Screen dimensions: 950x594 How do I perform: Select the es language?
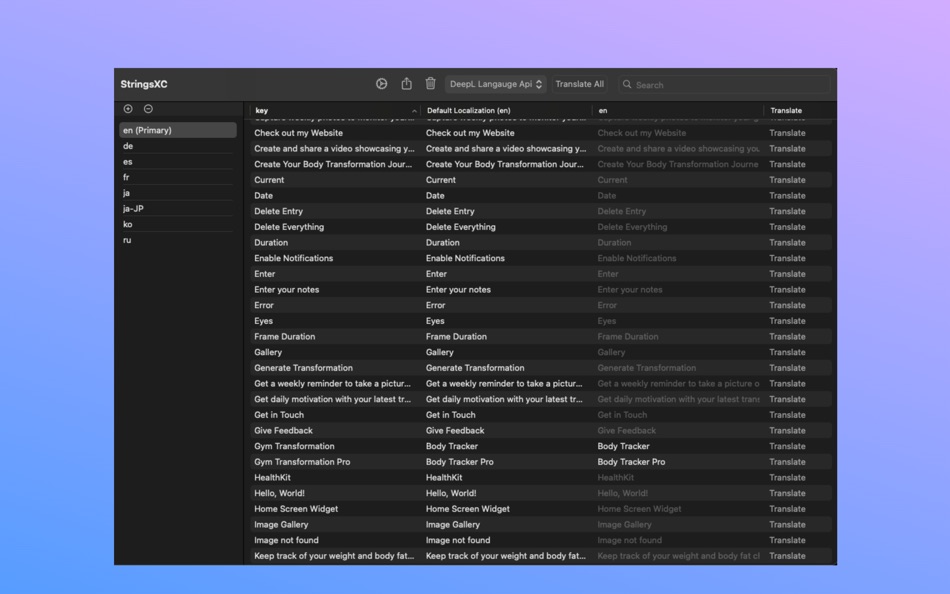pyautogui.click(x=178, y=162)
